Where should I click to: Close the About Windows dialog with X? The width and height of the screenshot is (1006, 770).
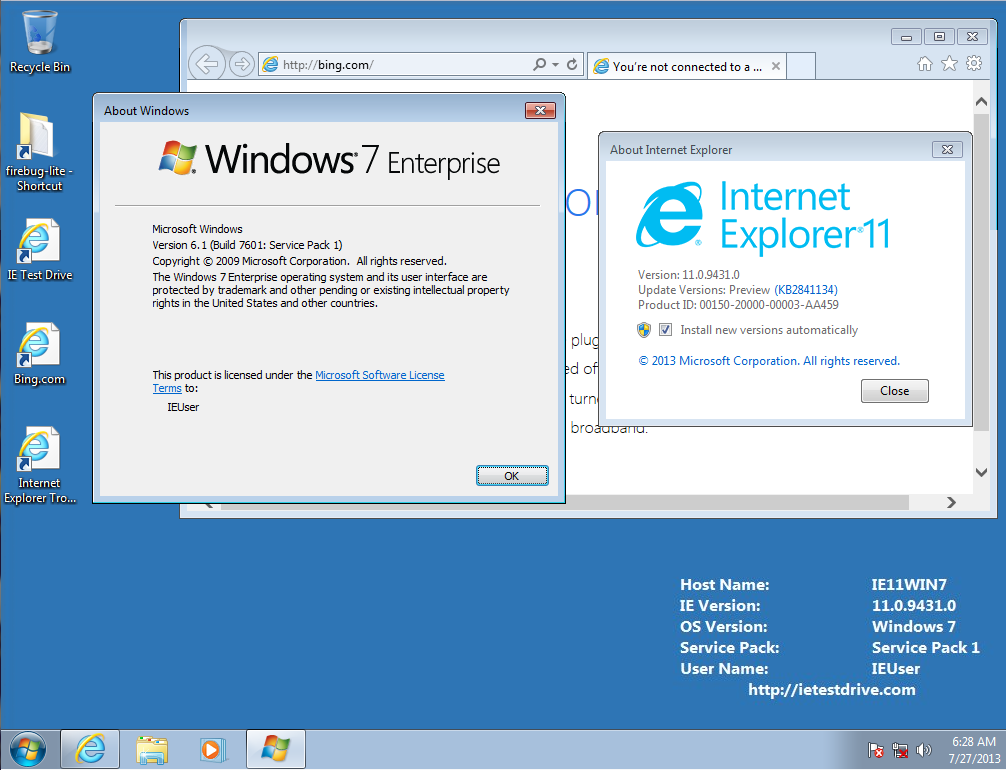pyautogui.click(x=540, y=110)
